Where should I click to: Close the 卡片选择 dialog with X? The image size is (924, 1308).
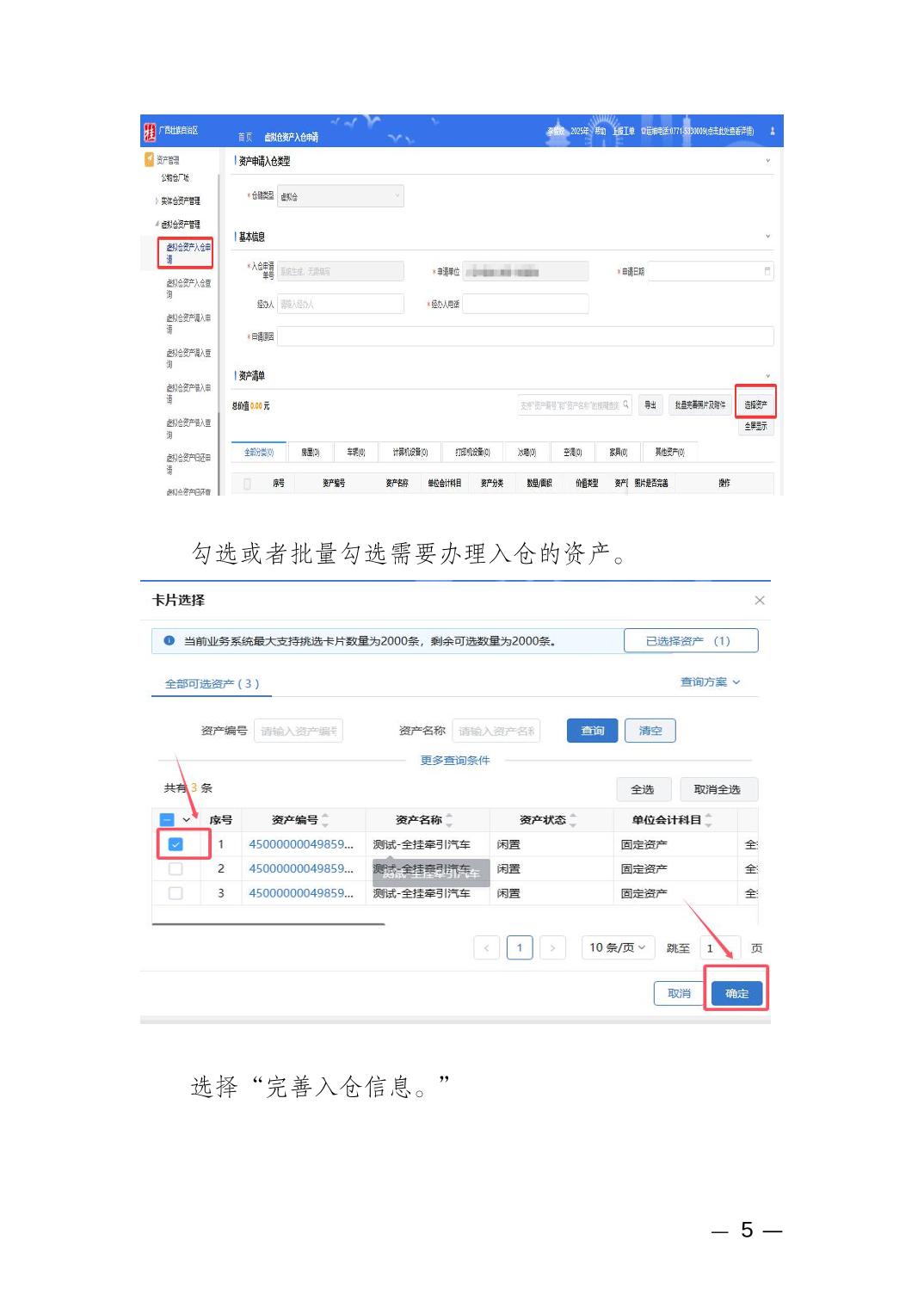coord(759,600)
